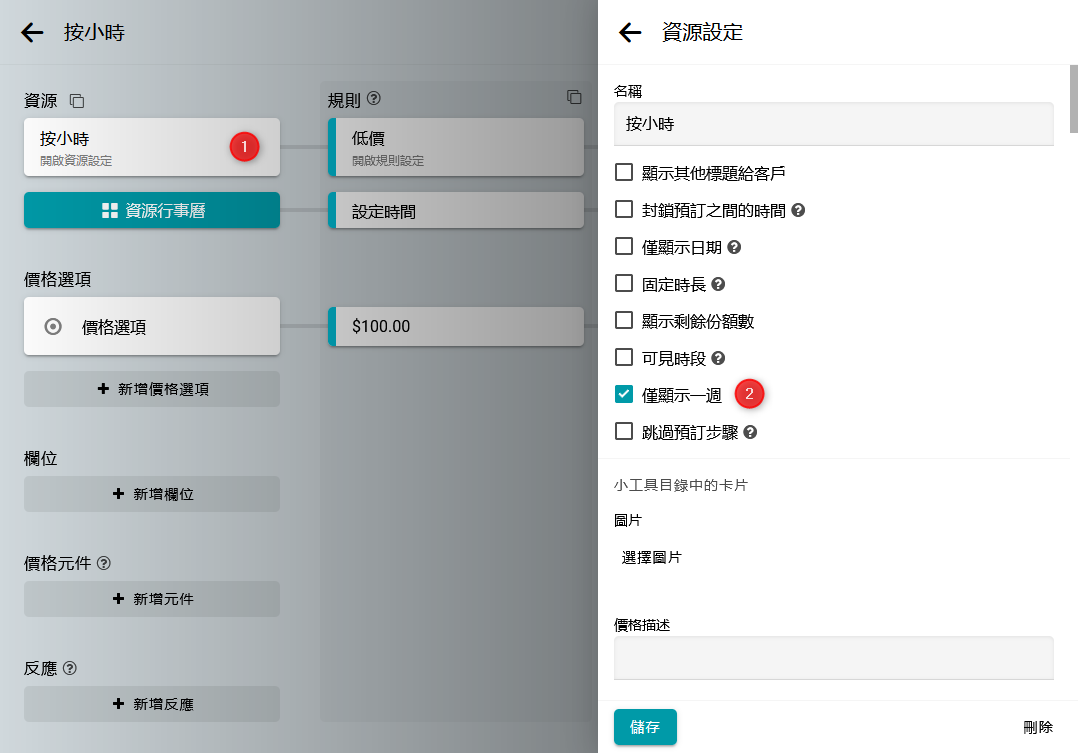Click back arrow in 資源設定 panel
The height and width of the screenshot is (753, 1078).
(630, 32)
